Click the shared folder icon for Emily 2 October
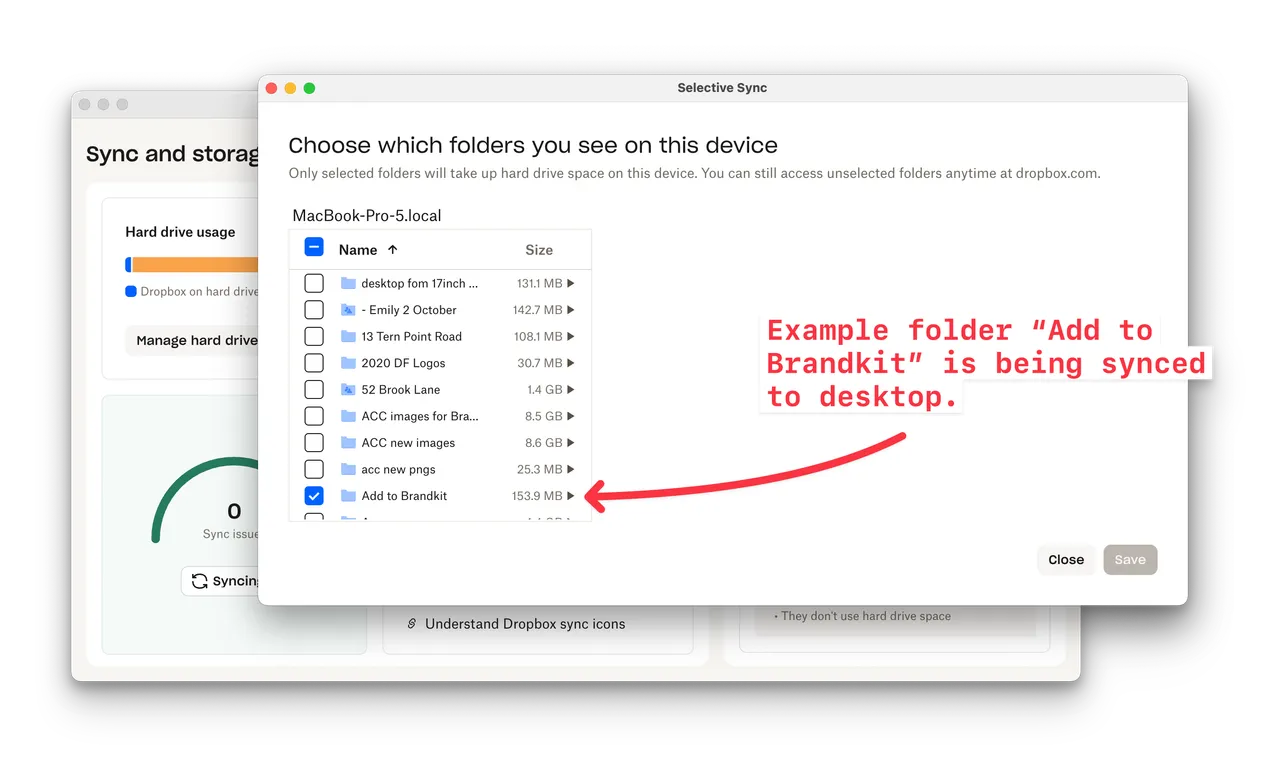This screenshot has width=1280, height=760. pyautogui.click(x=348, y=310)
